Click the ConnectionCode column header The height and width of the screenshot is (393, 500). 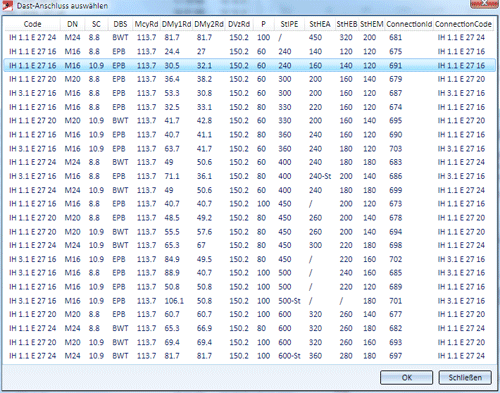click(463, 24)
